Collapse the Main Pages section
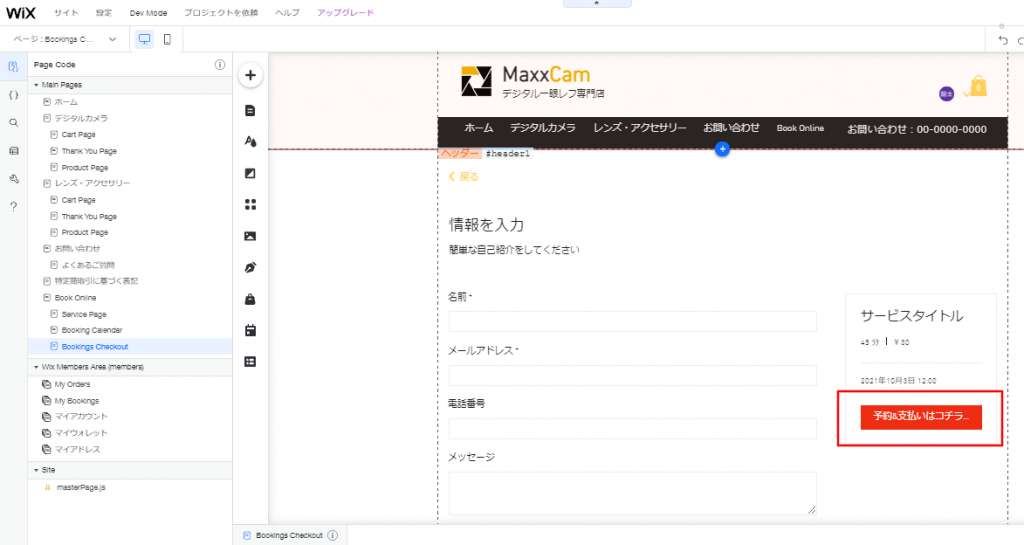The width and height of the screenshot is (1024, 545). (x=36, y=86)
